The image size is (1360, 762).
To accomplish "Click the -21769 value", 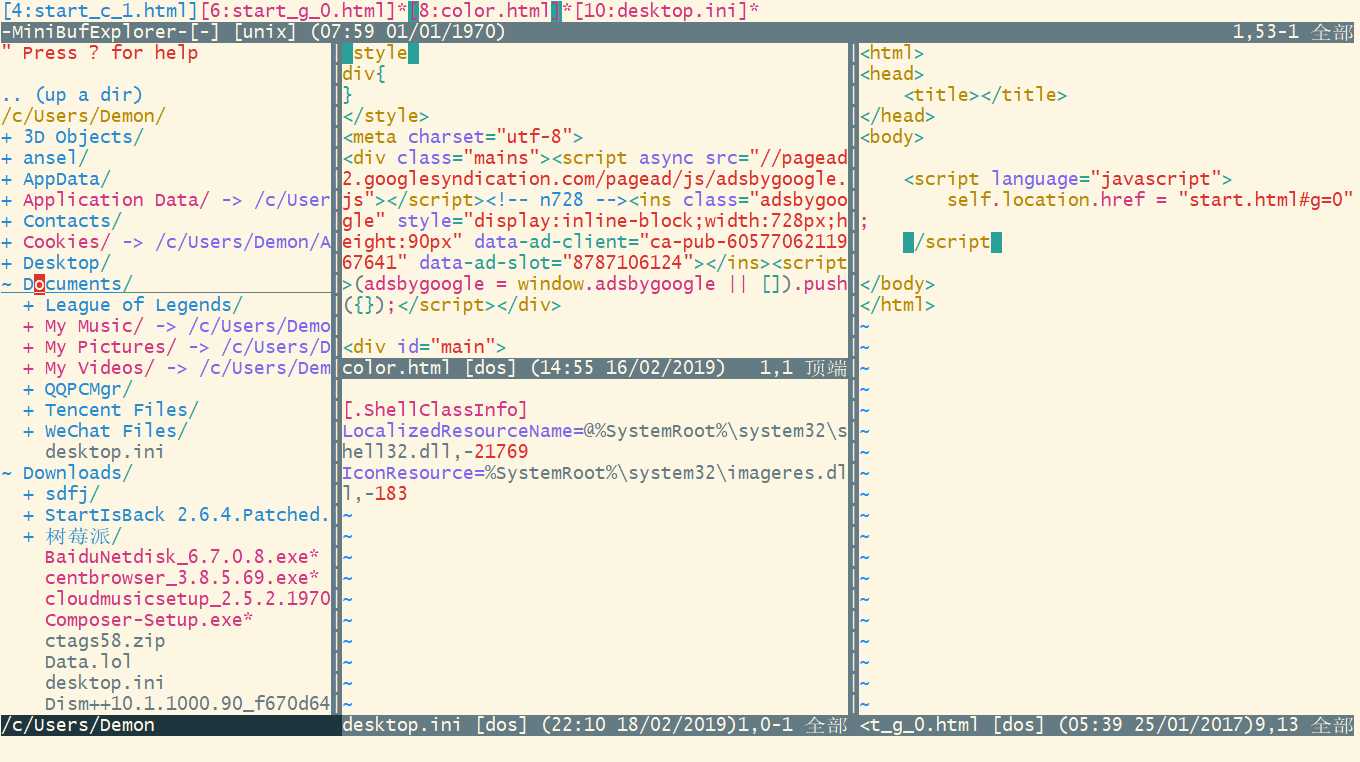I will 495,452.
